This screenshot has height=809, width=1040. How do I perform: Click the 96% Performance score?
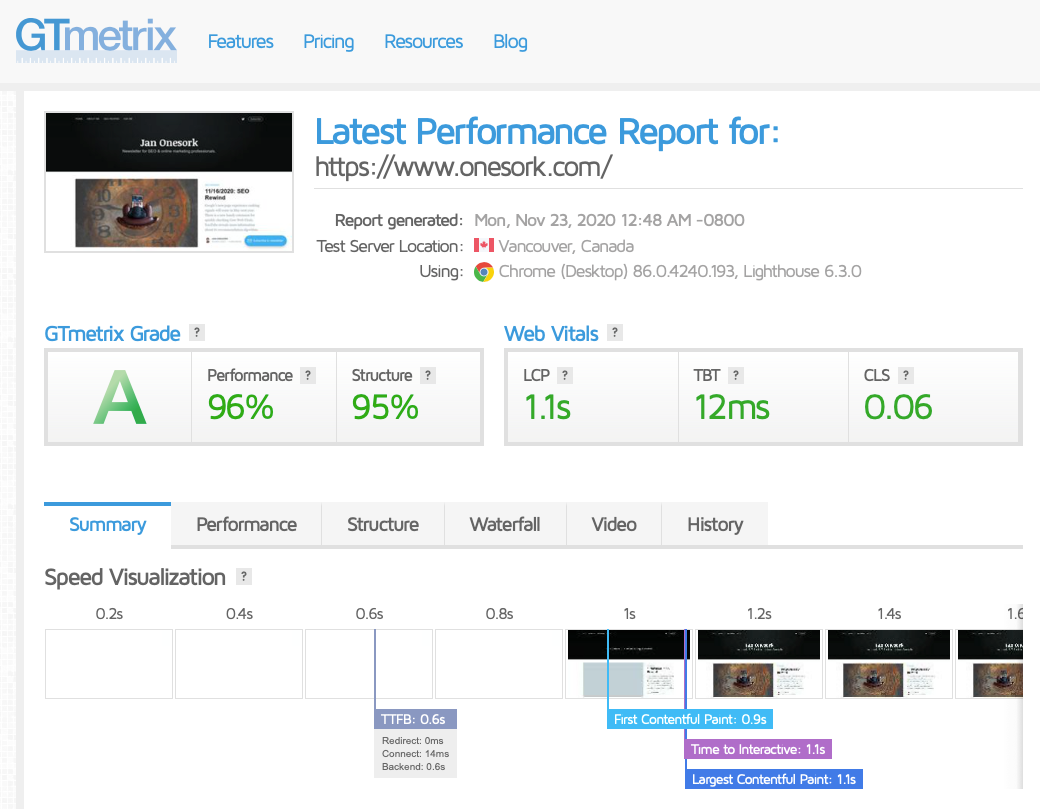click(240, 407)
